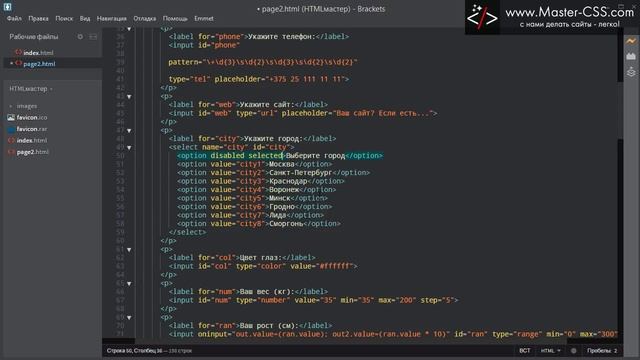640x360 pixels.
Task: Click the page2.html icon in project tree
Action: pyautogui.click(x=11, y=152)
